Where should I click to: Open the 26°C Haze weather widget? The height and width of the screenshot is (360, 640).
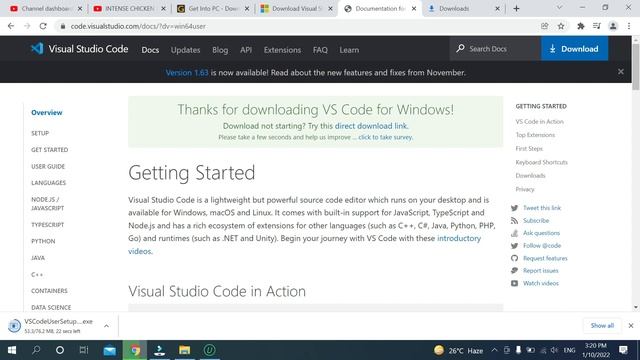459,350
